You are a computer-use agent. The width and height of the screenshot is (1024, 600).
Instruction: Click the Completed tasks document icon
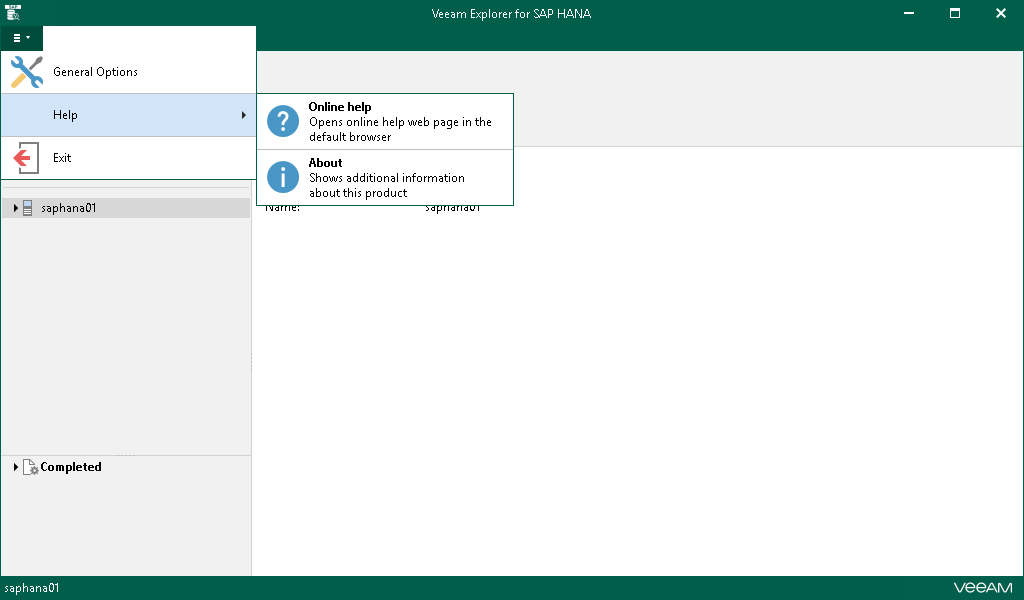pyautogui.click(x=31, y=467)
